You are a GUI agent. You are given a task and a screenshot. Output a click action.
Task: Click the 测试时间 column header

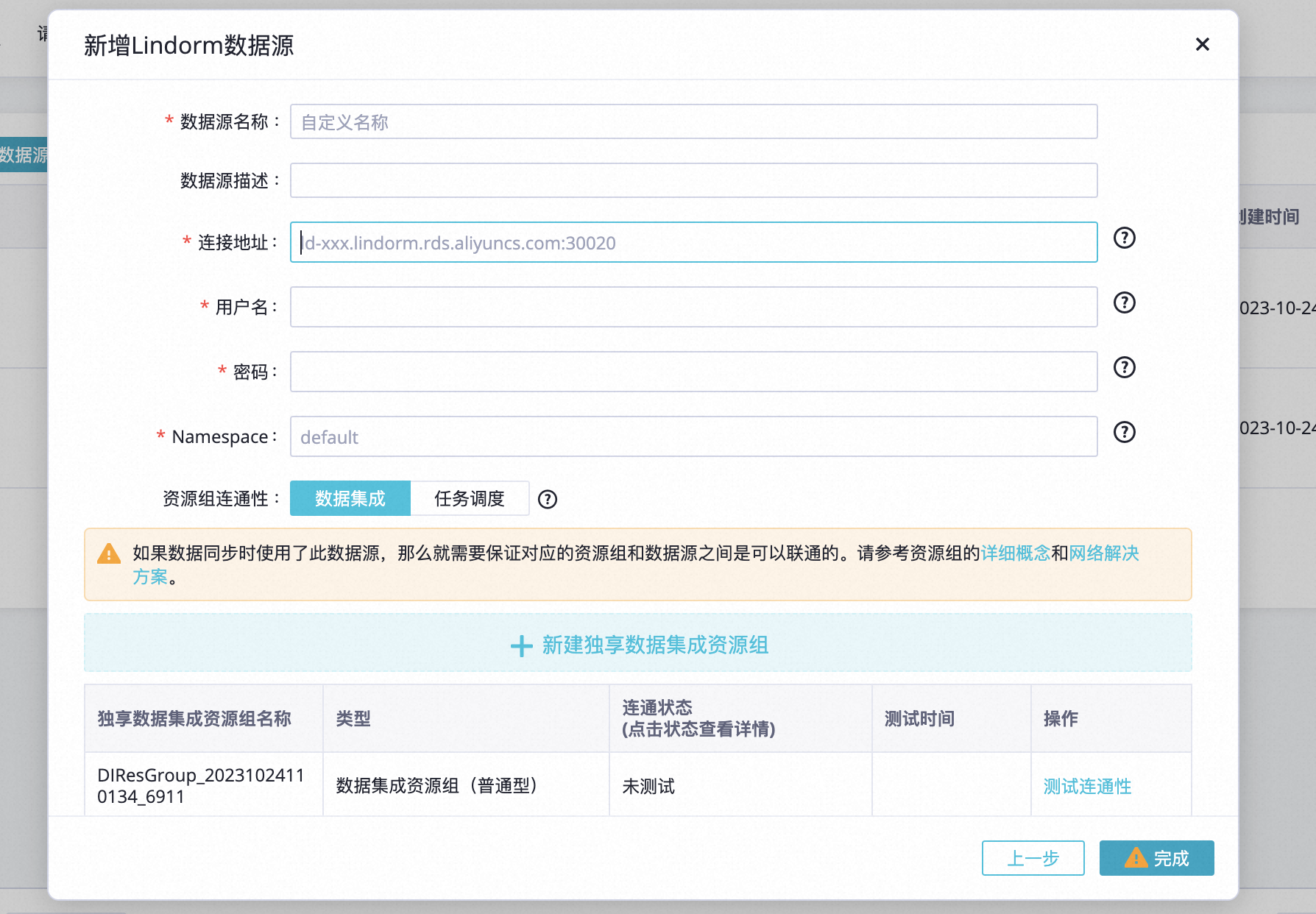click(951, 718)
